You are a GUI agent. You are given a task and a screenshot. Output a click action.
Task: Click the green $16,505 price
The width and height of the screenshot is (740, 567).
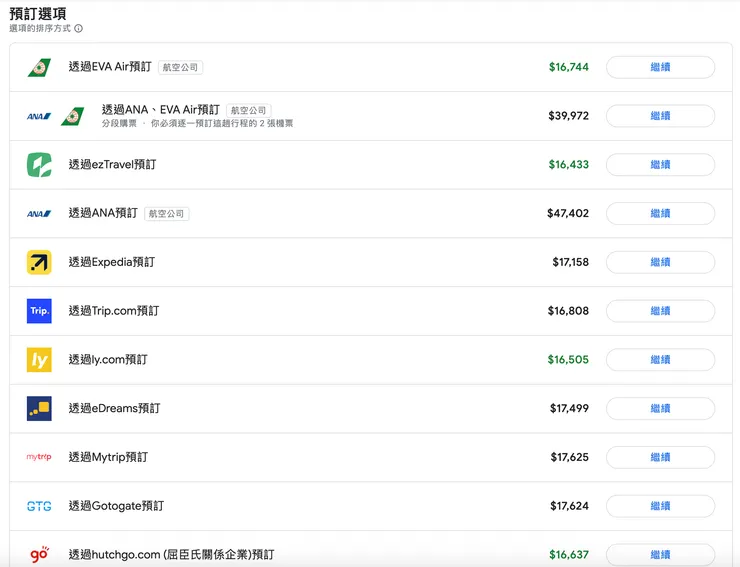coord(568,359)
